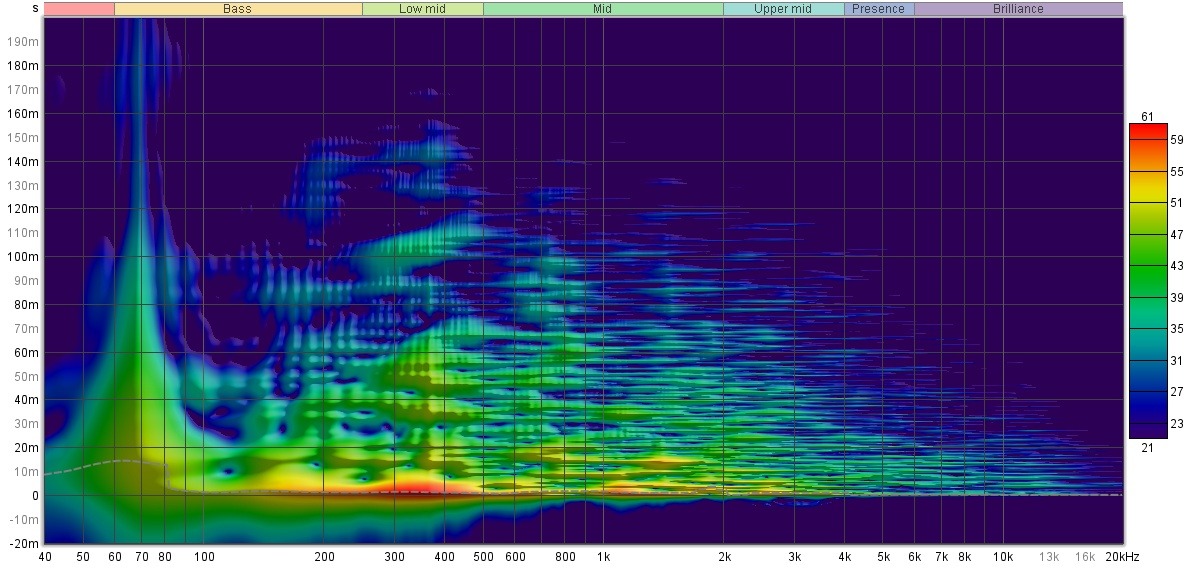This screenshot has width=1200, height=569.
Task: Select the greyed 13k frequency axis label
Action: [1049, 557]
